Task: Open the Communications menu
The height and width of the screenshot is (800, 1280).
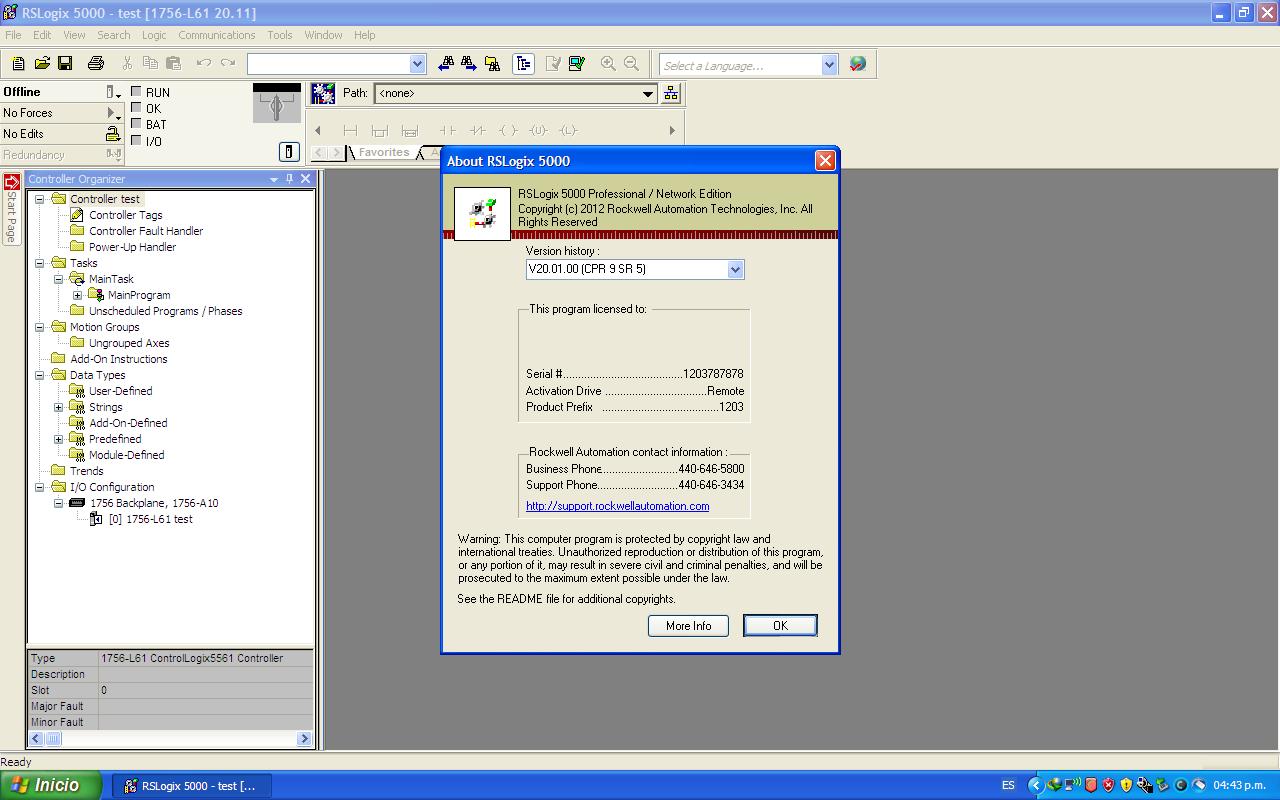Action: click(x=217, y=35)
